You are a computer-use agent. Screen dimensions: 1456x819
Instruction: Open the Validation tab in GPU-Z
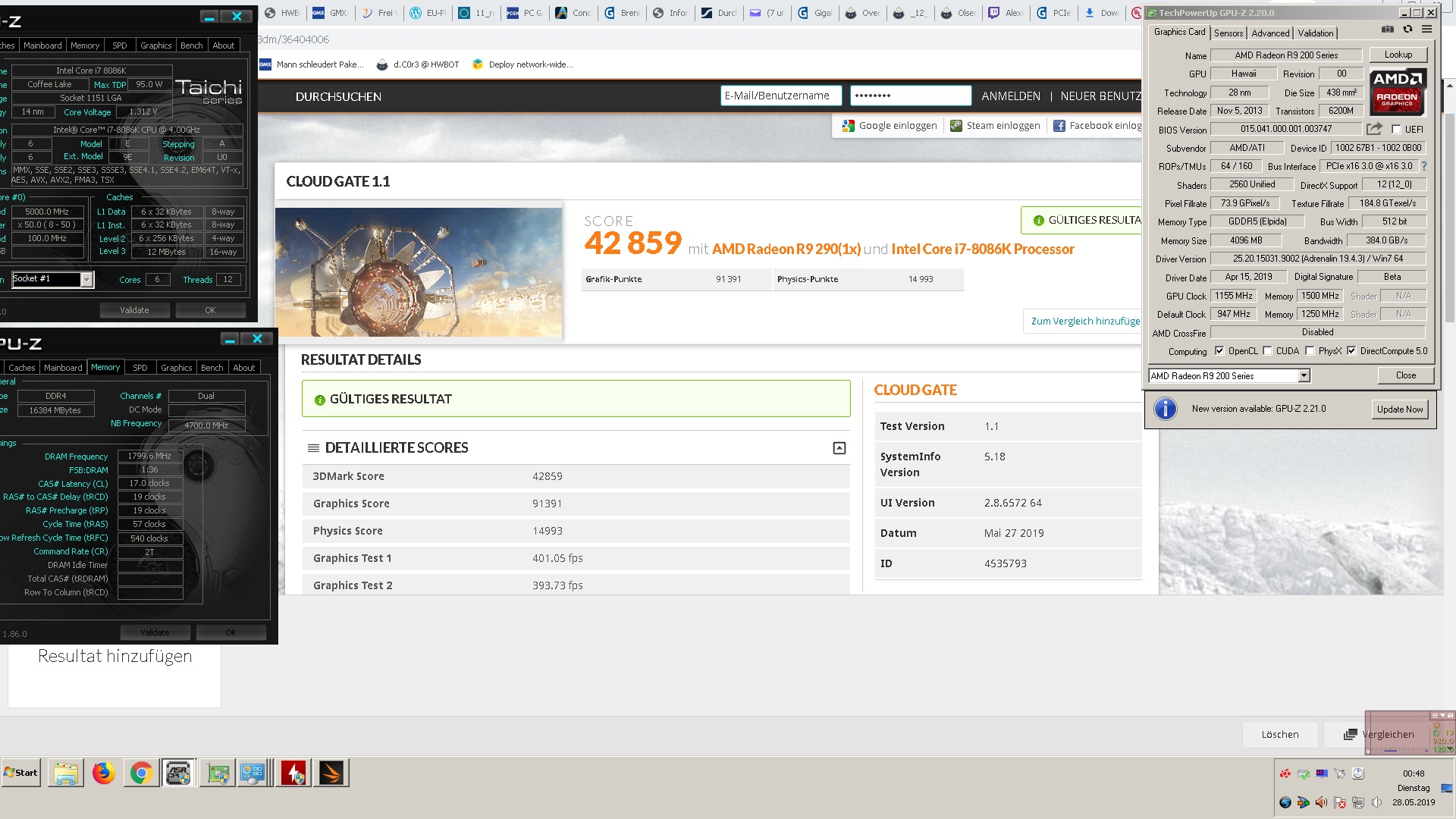click(x=1315, y=33)
